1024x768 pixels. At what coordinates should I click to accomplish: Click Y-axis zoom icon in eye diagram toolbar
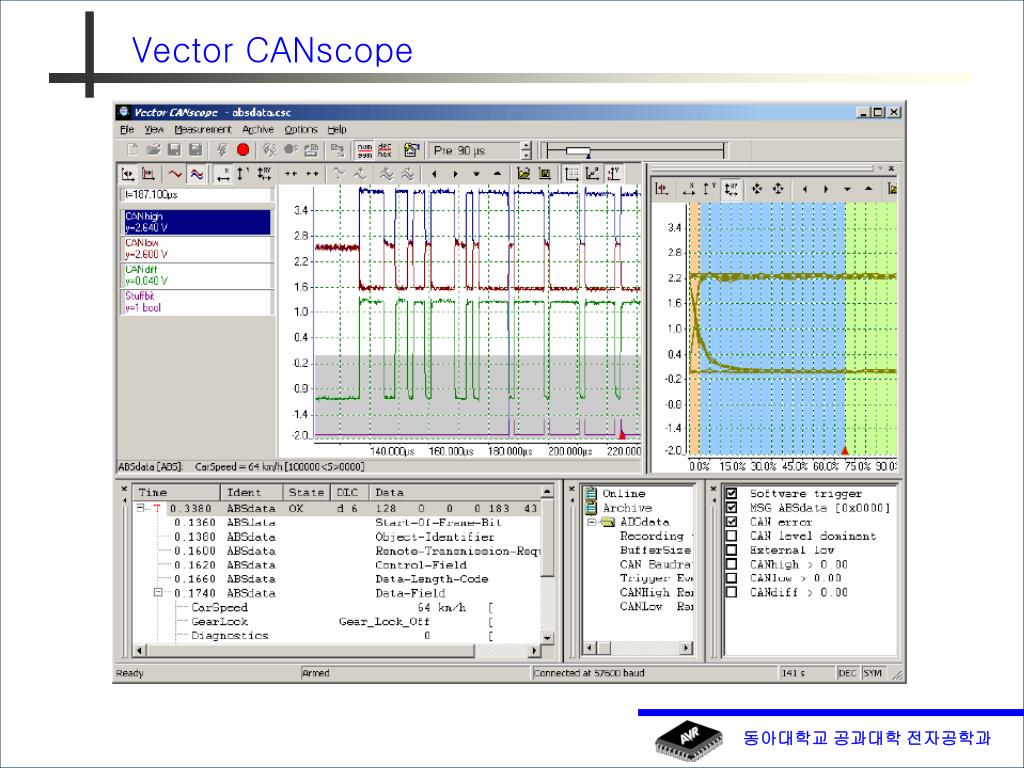click(x=709, y=189)
